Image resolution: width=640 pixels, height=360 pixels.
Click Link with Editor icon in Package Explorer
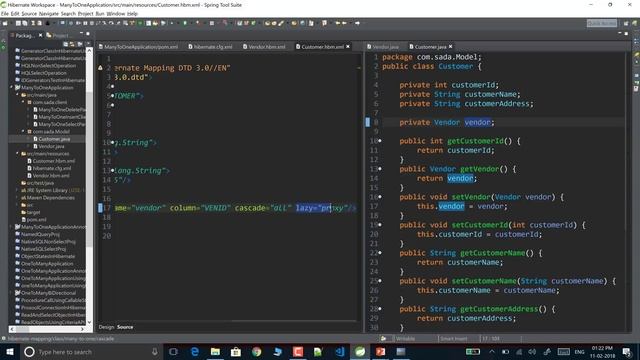[72, 44]
